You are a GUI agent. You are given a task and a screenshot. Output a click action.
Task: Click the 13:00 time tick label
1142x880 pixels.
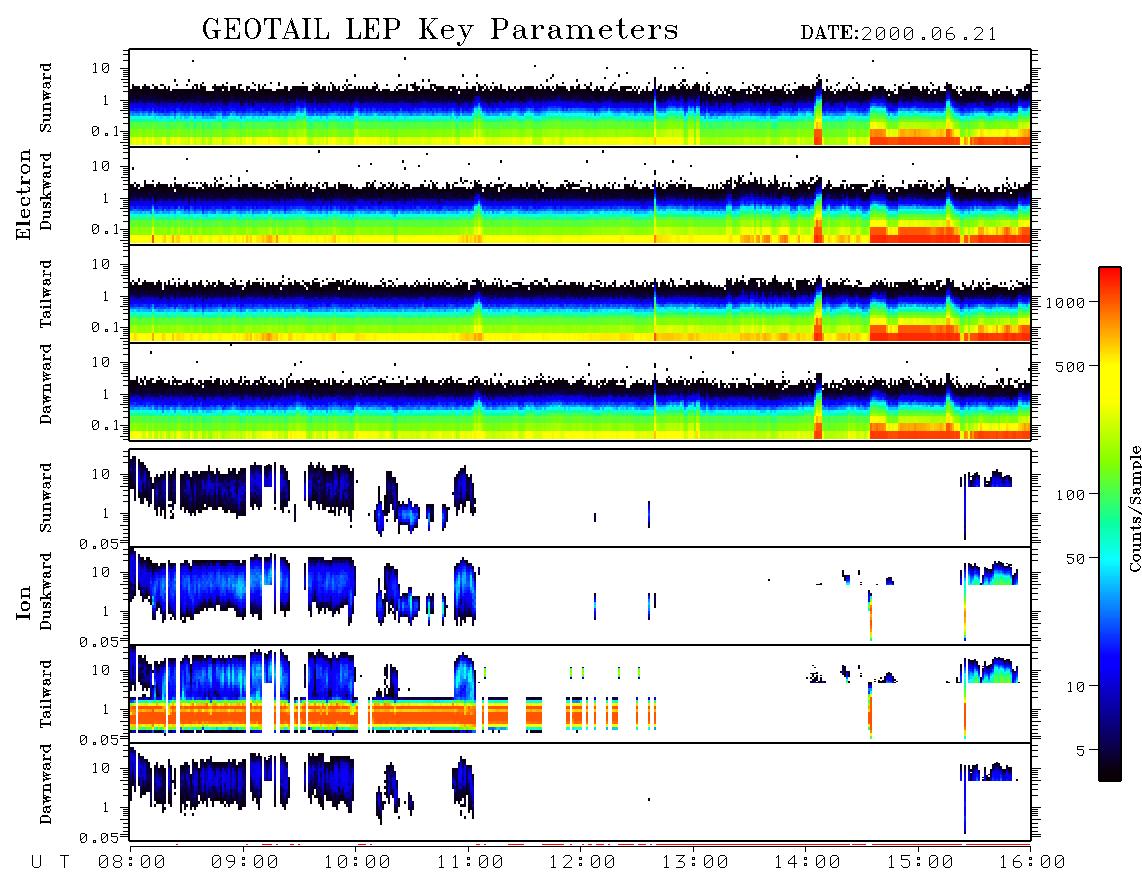(695, 862)
